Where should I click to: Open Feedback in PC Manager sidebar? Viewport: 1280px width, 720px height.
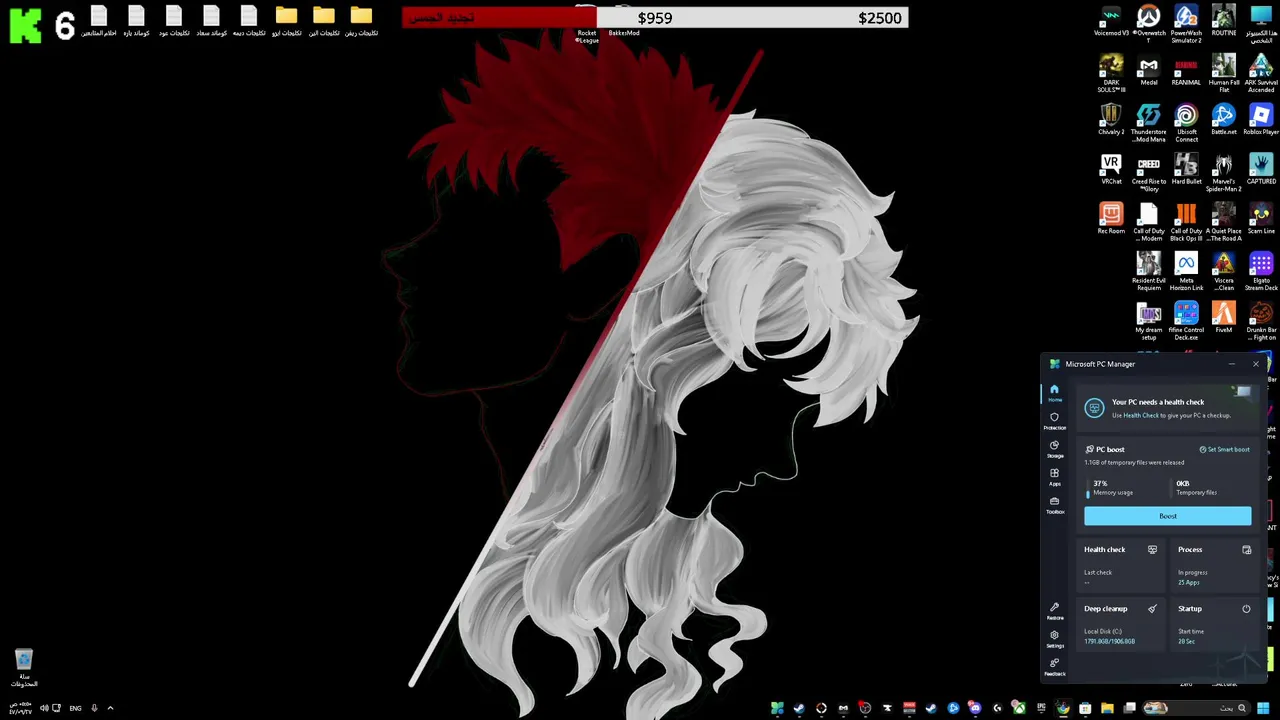tap(1054, 666)
